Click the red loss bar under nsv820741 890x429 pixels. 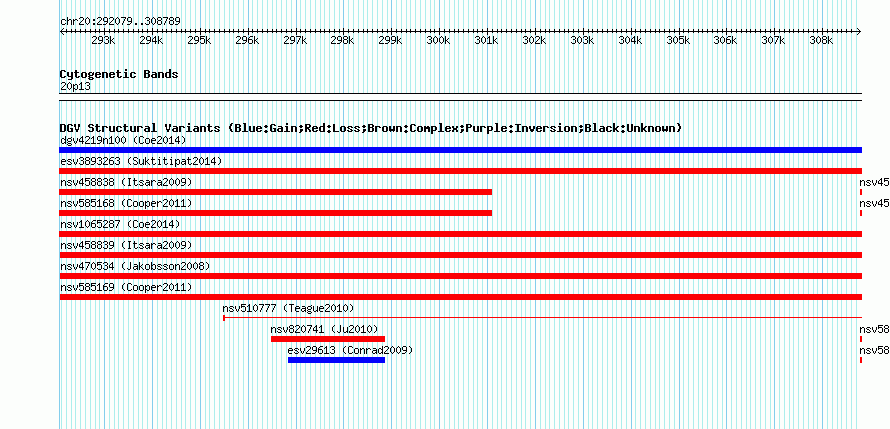coord(328,339)
